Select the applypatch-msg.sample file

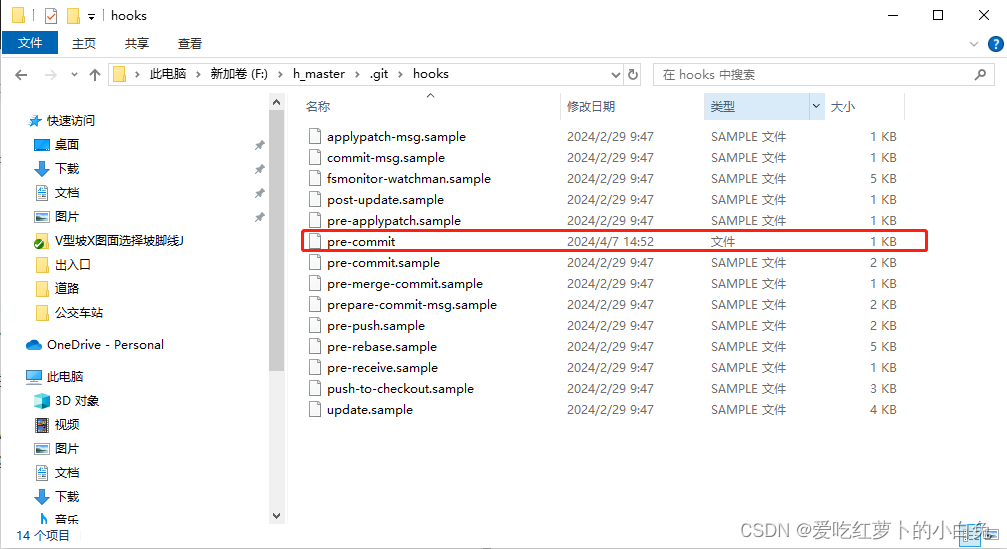396,137
